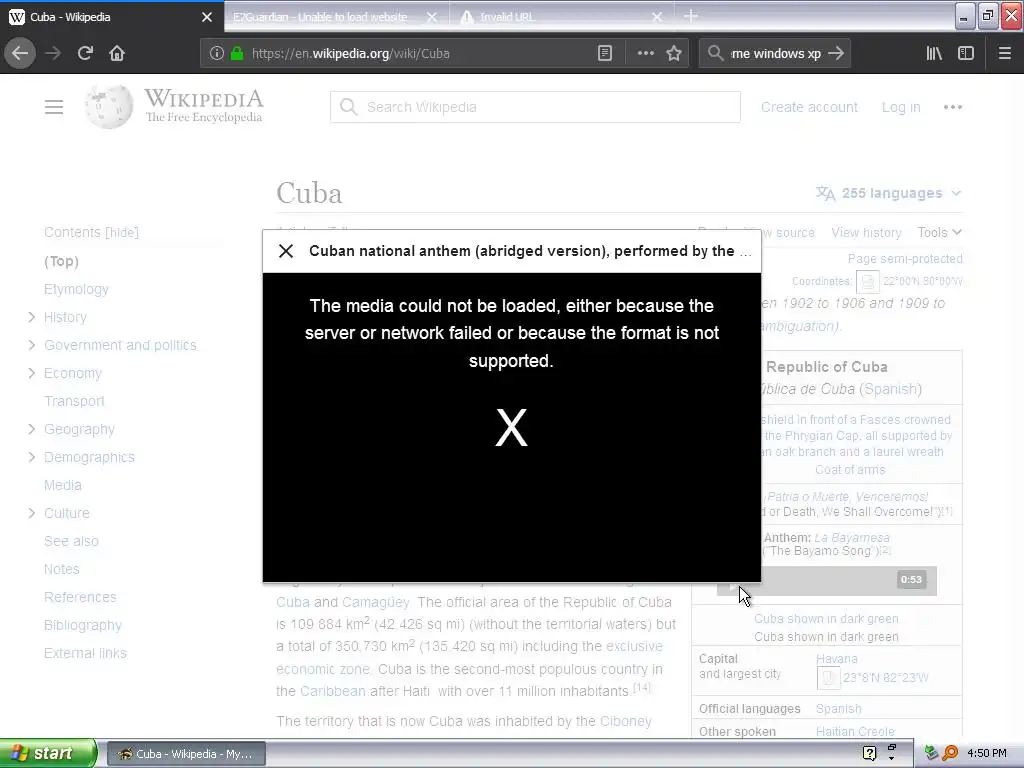Image resolution: width=1024 pixels, height=768 pixels.
Task: Open the Camagüey article link
Action: [376, 602]
